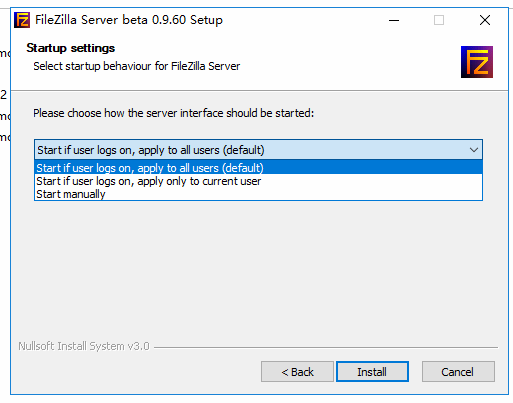The width and height of the screenshot is (513, 403).
Task: Click the large FileZilla logo in the header
Action: pos(477,62)
